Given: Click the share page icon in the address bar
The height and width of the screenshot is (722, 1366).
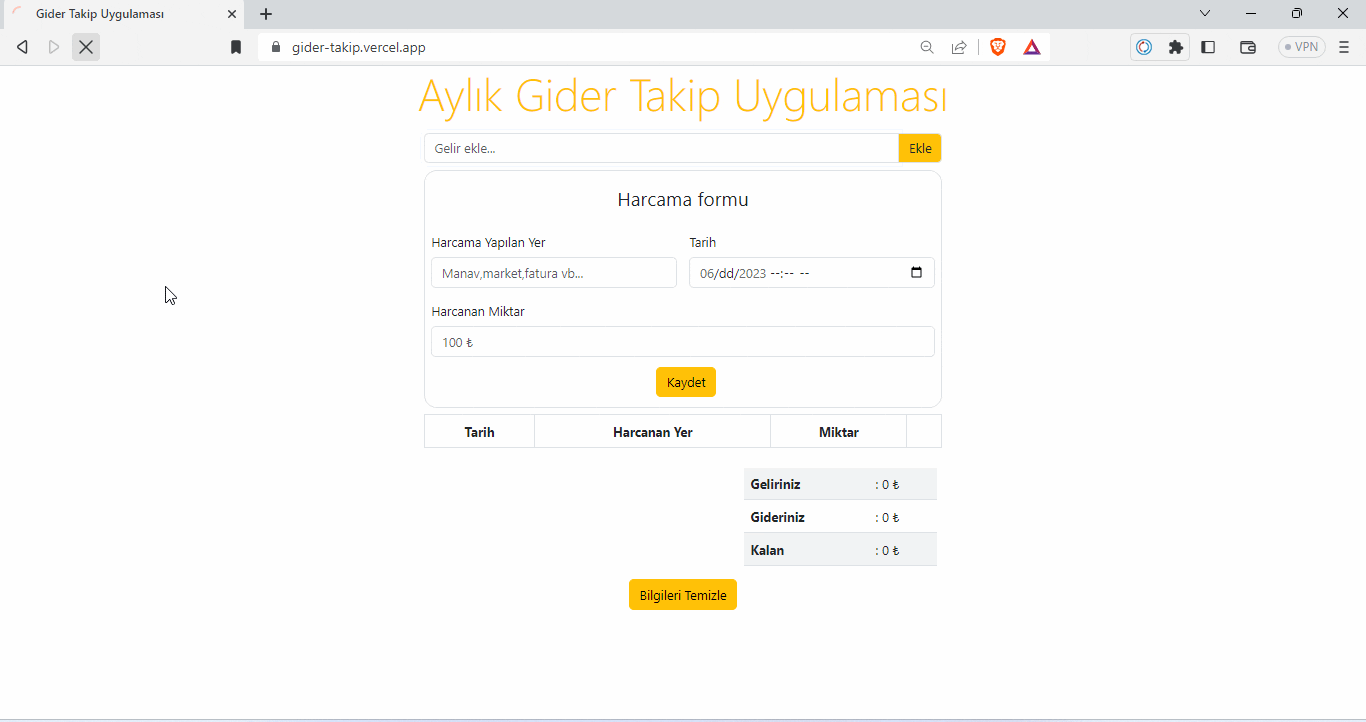Looking at the screenshot, I should click(959, 47).
